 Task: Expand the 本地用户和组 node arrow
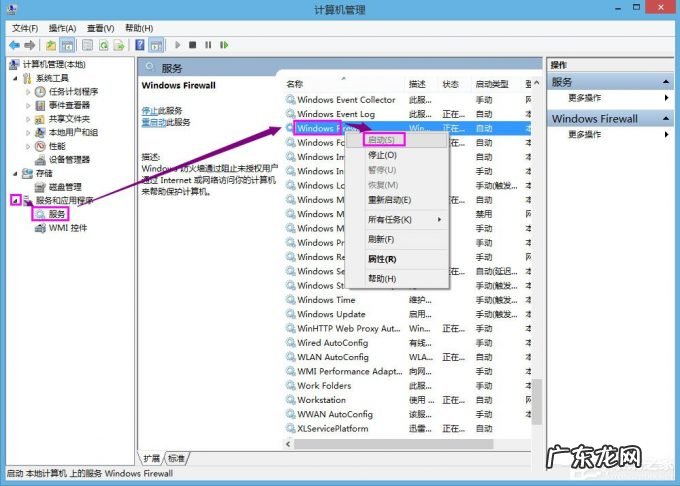(28, 132)
